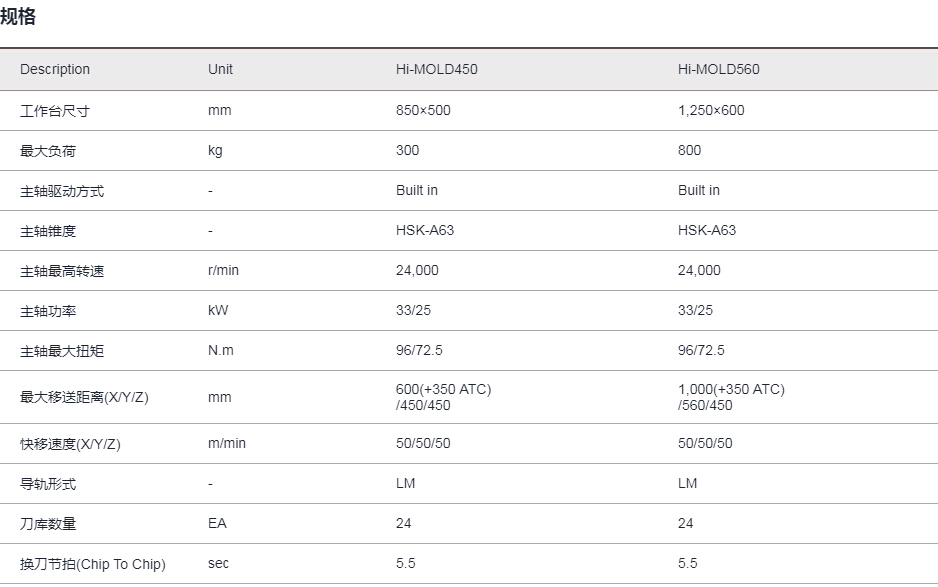Click the 规格 section heading
This screenshot has height=587, width=938.
click(x=18, y=16)
